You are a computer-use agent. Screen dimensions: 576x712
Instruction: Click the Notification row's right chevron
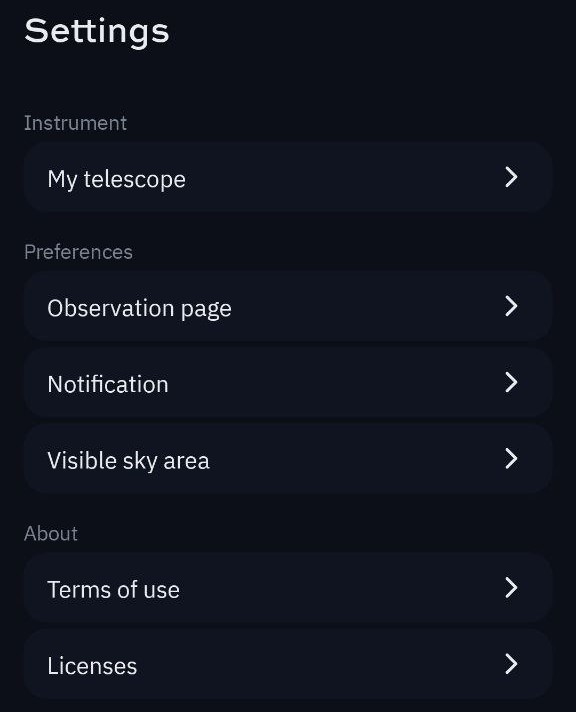pos(511,382)
